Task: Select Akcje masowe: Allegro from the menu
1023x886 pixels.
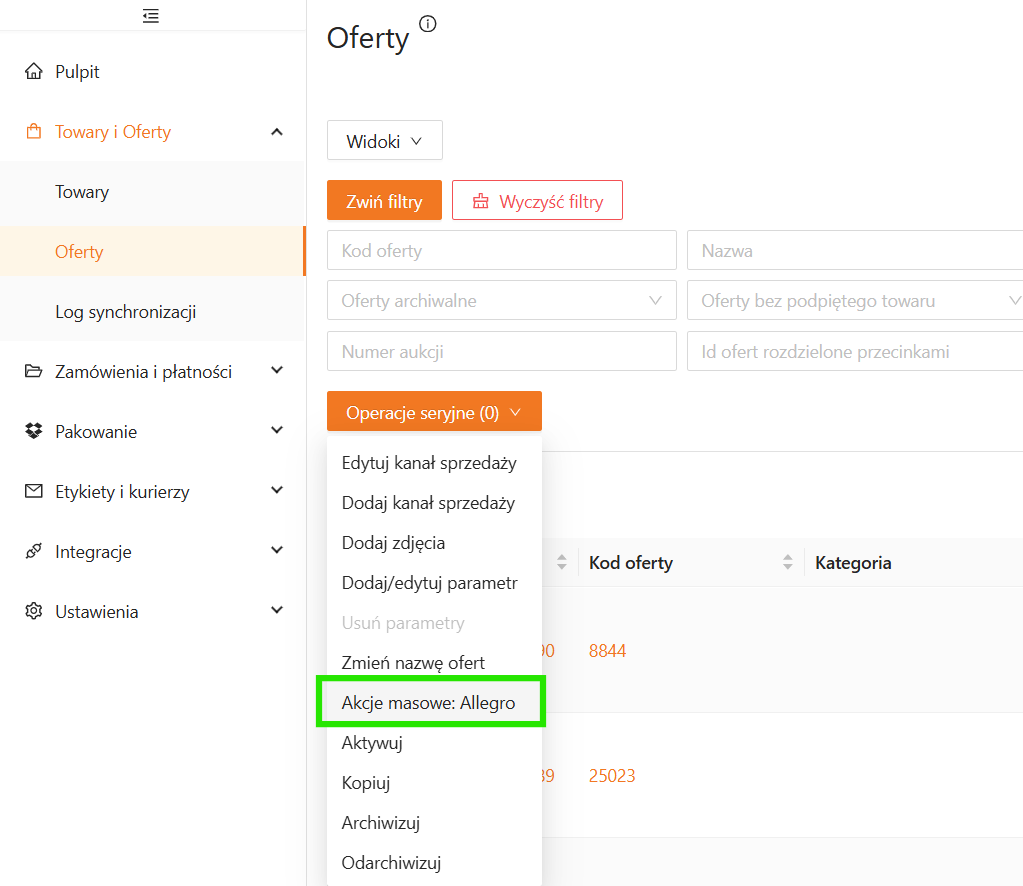Action: 429,703
